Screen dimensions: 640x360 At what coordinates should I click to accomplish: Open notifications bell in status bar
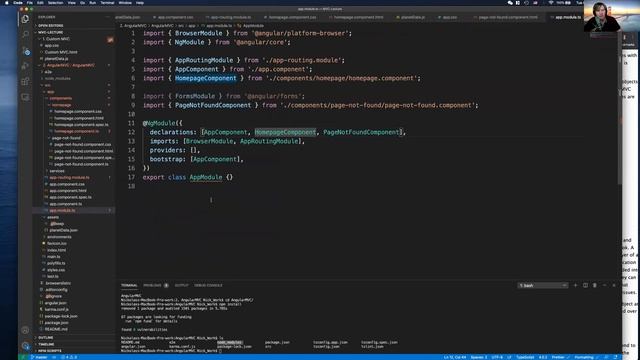click(616, 357)
